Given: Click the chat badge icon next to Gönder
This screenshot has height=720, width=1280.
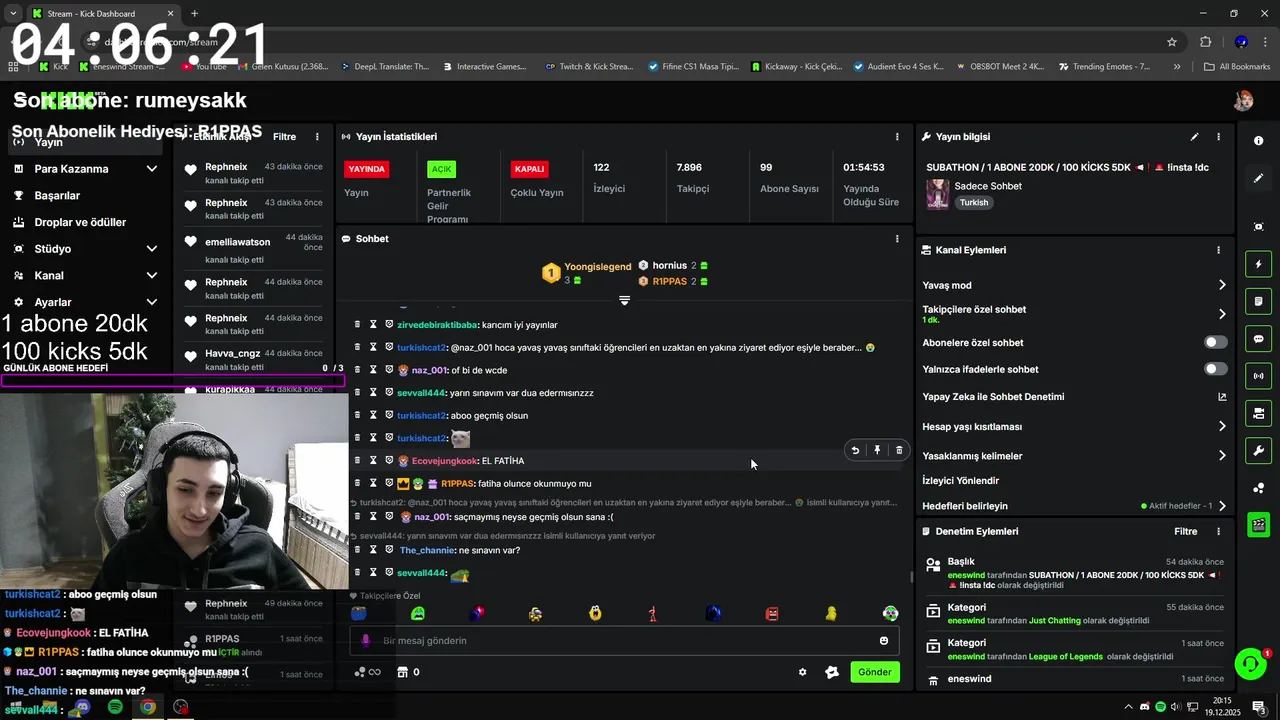Looking at the screenshot, I should point(831,672).
